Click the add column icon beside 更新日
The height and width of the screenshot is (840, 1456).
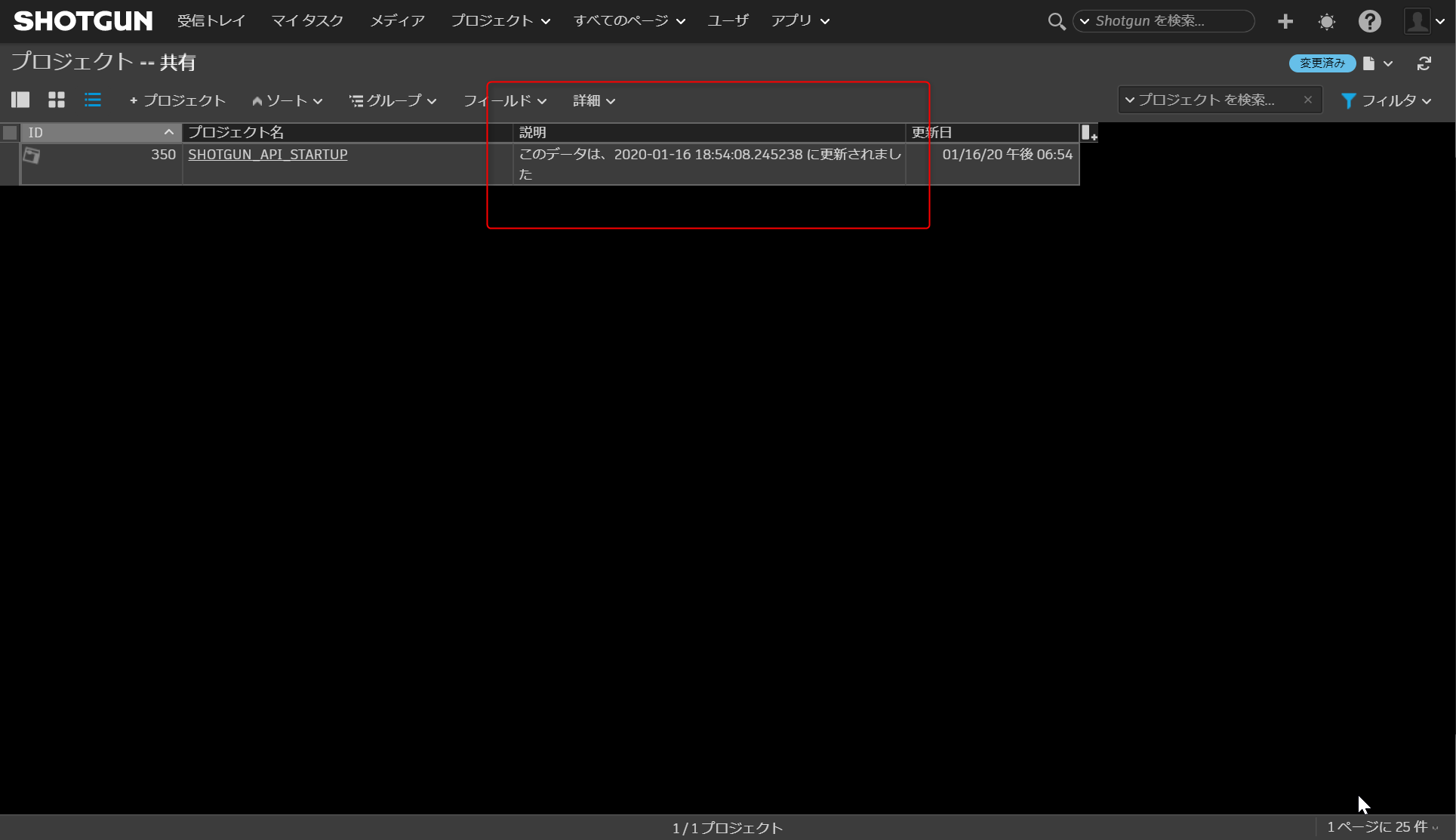click(1088, 133)
